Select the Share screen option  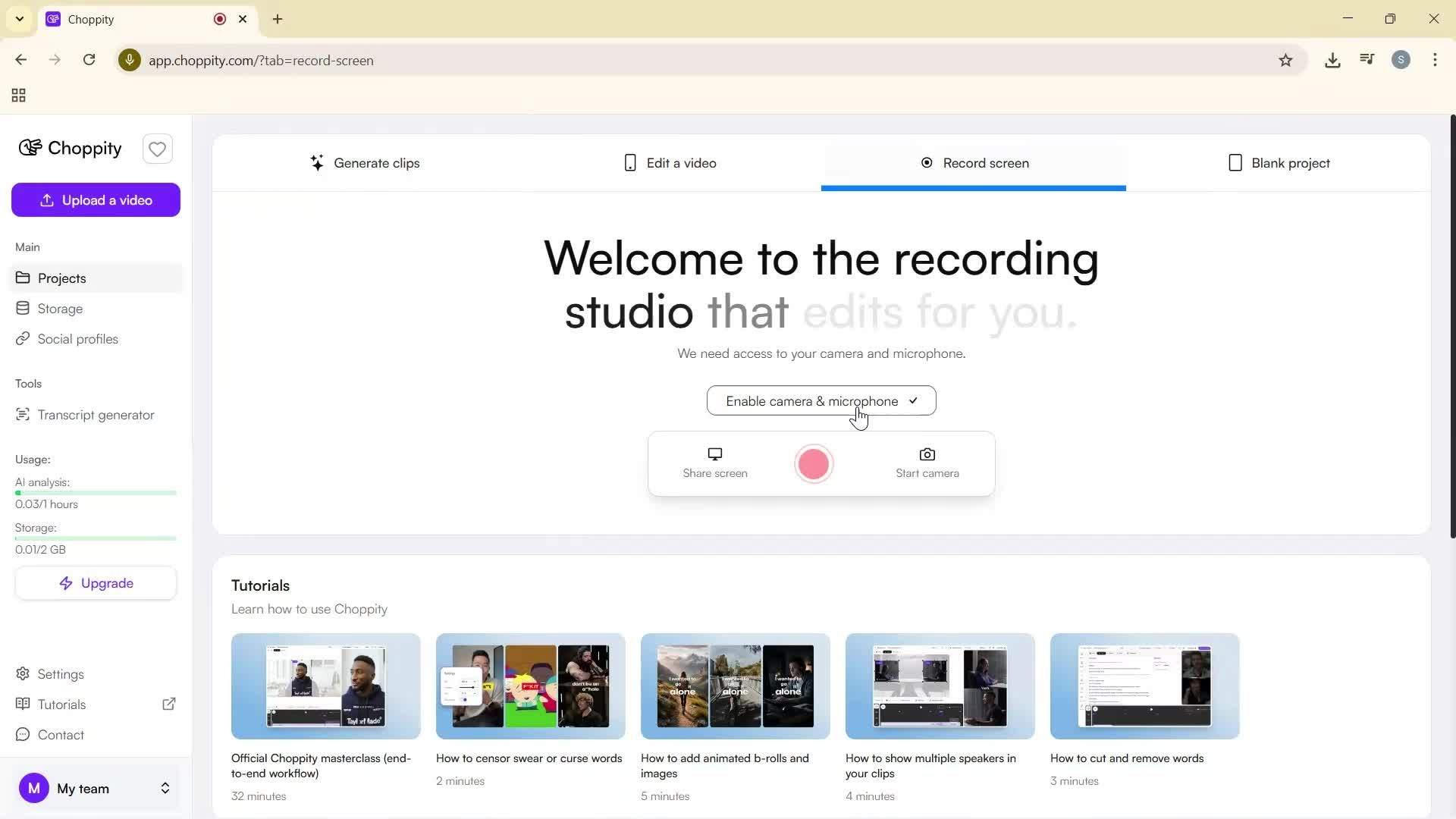pos(714,463)
